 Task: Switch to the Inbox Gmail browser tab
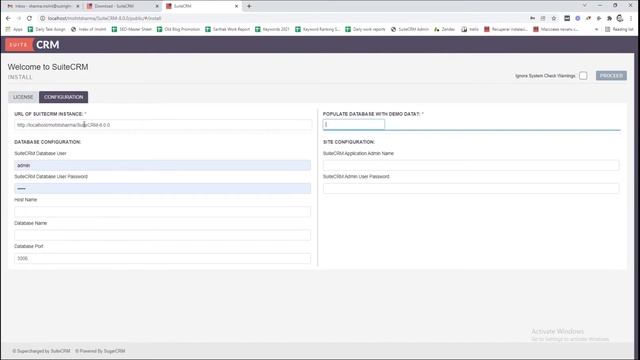coord(42,6)
